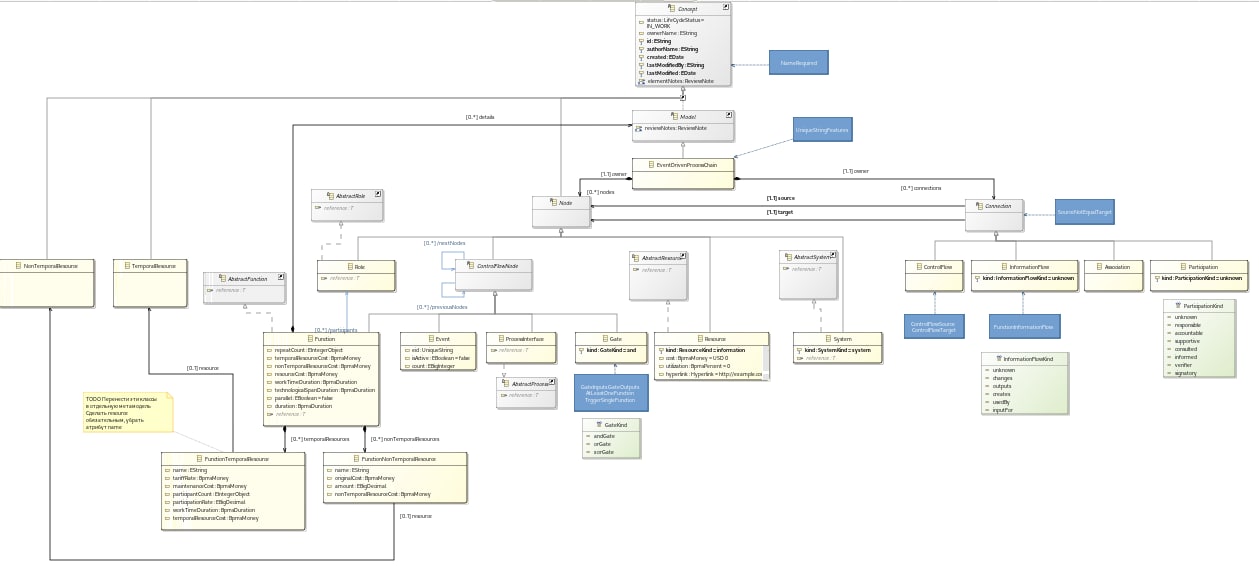Click the shortcut arrow icon on Model class
Image resolution: width=1259 pixels, height=569 pixels.
pos(729,116)
